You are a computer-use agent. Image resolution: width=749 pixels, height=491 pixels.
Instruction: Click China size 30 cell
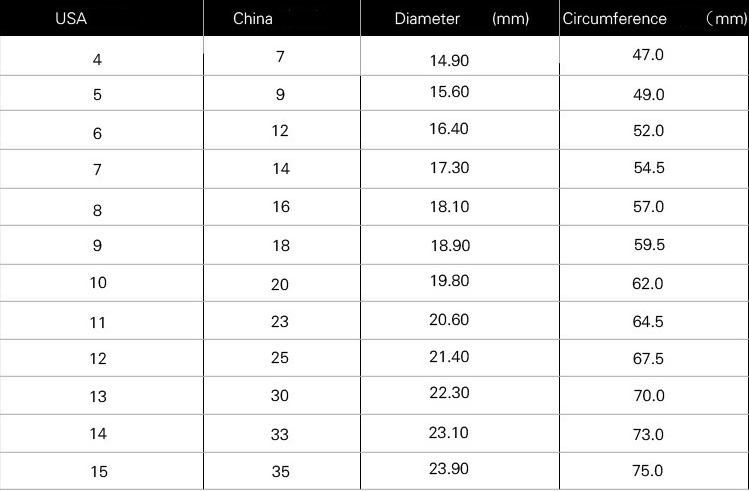[x=280, y=396]
